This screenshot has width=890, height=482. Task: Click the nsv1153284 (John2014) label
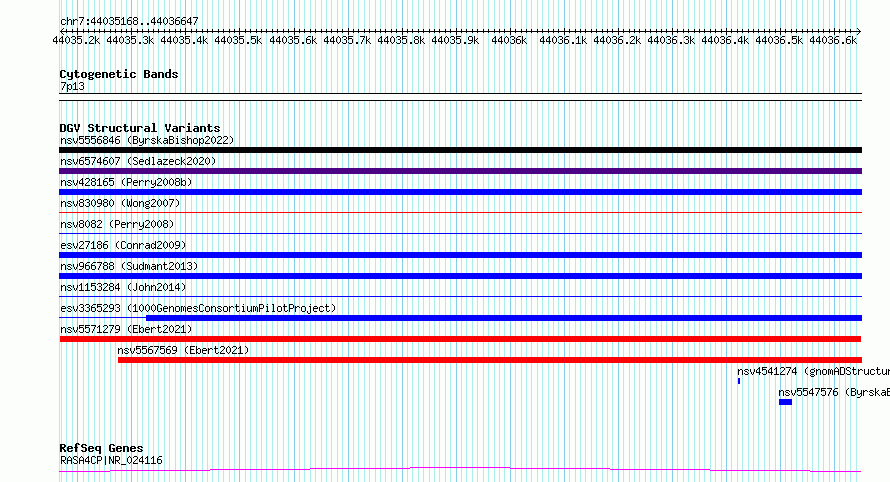click(123, 287)
